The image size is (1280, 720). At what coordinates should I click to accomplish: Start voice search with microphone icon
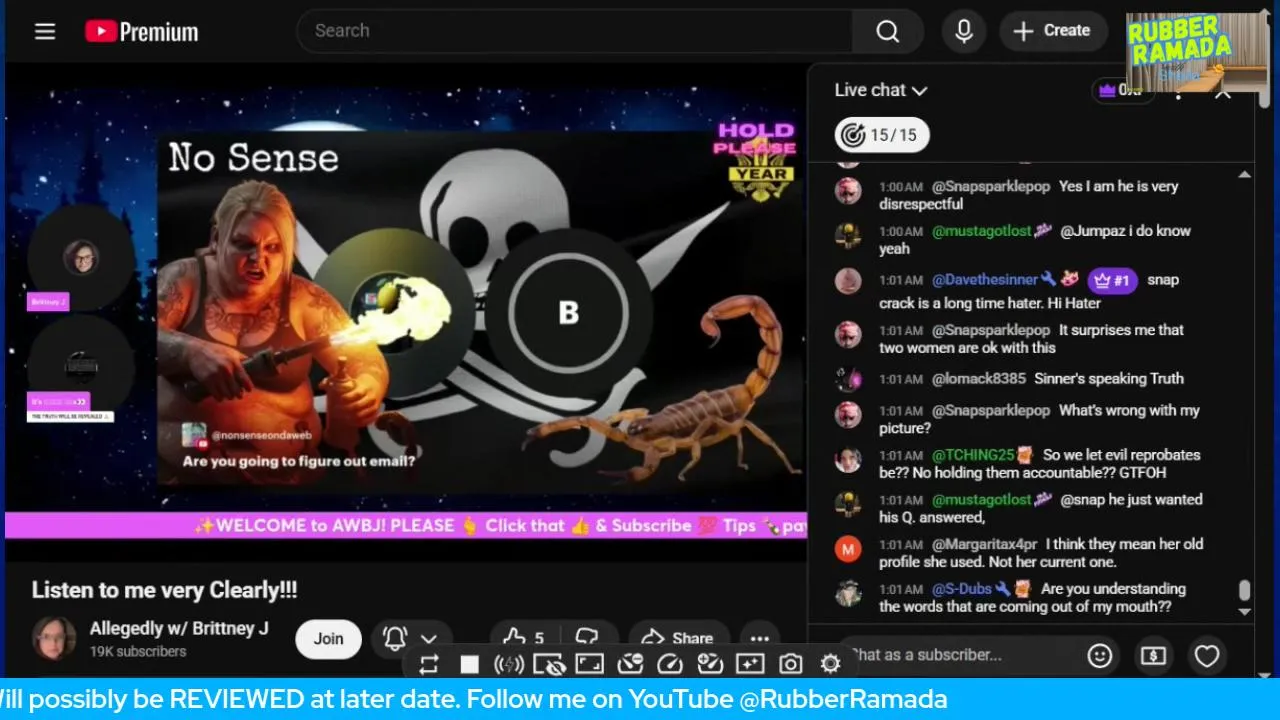(964, 31)
